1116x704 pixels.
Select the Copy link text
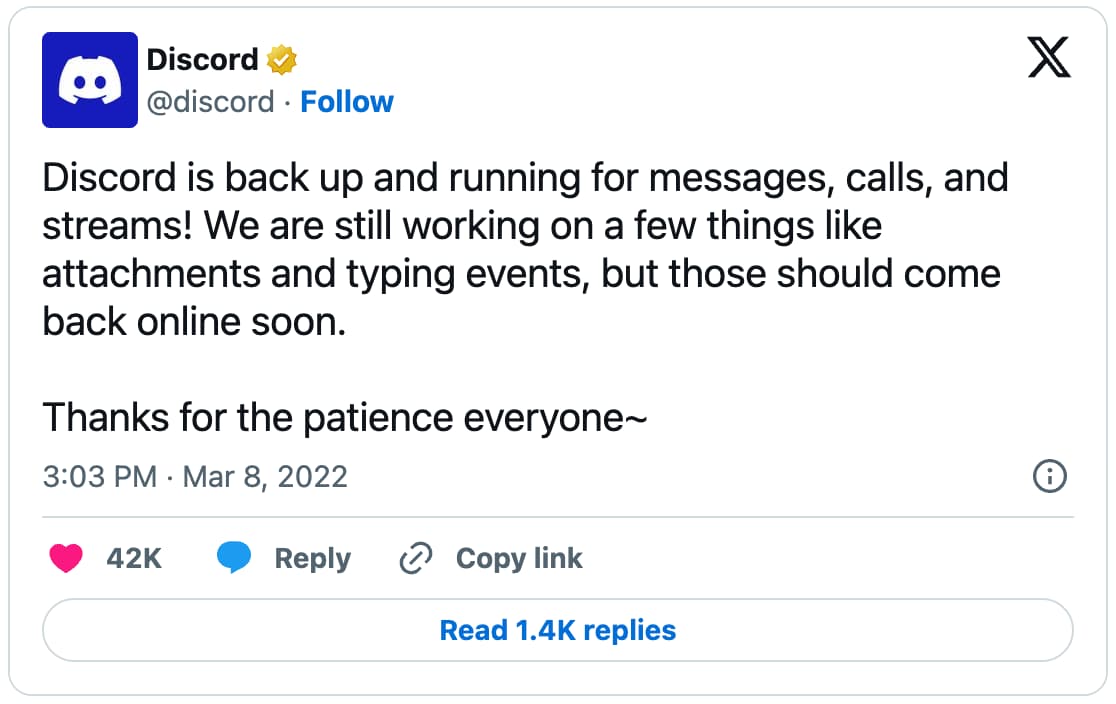(519, 559)
